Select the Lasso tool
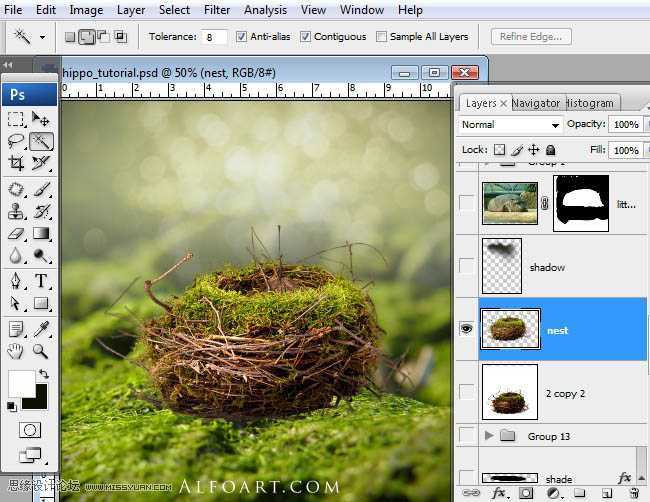 pos(16,141)
